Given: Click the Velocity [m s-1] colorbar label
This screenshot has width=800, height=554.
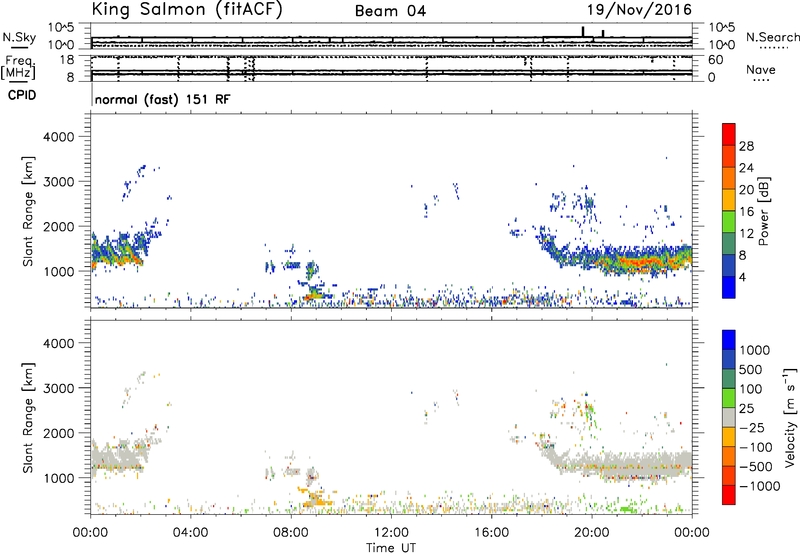Looking at the screenshot, I should (x=790, y=417).
